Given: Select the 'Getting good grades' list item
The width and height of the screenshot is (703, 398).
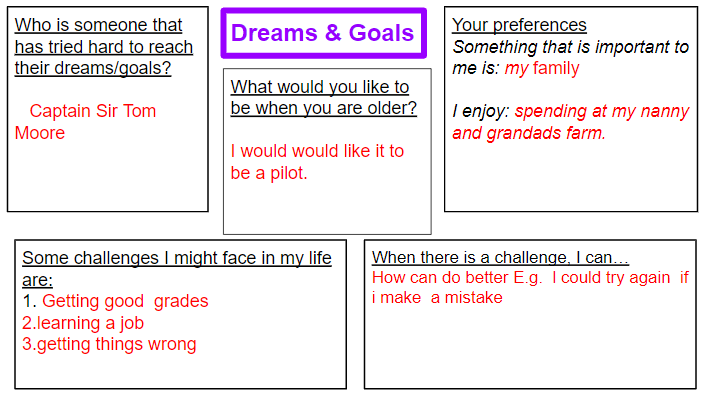Looking at the screenshot, I should pos(125,301).
